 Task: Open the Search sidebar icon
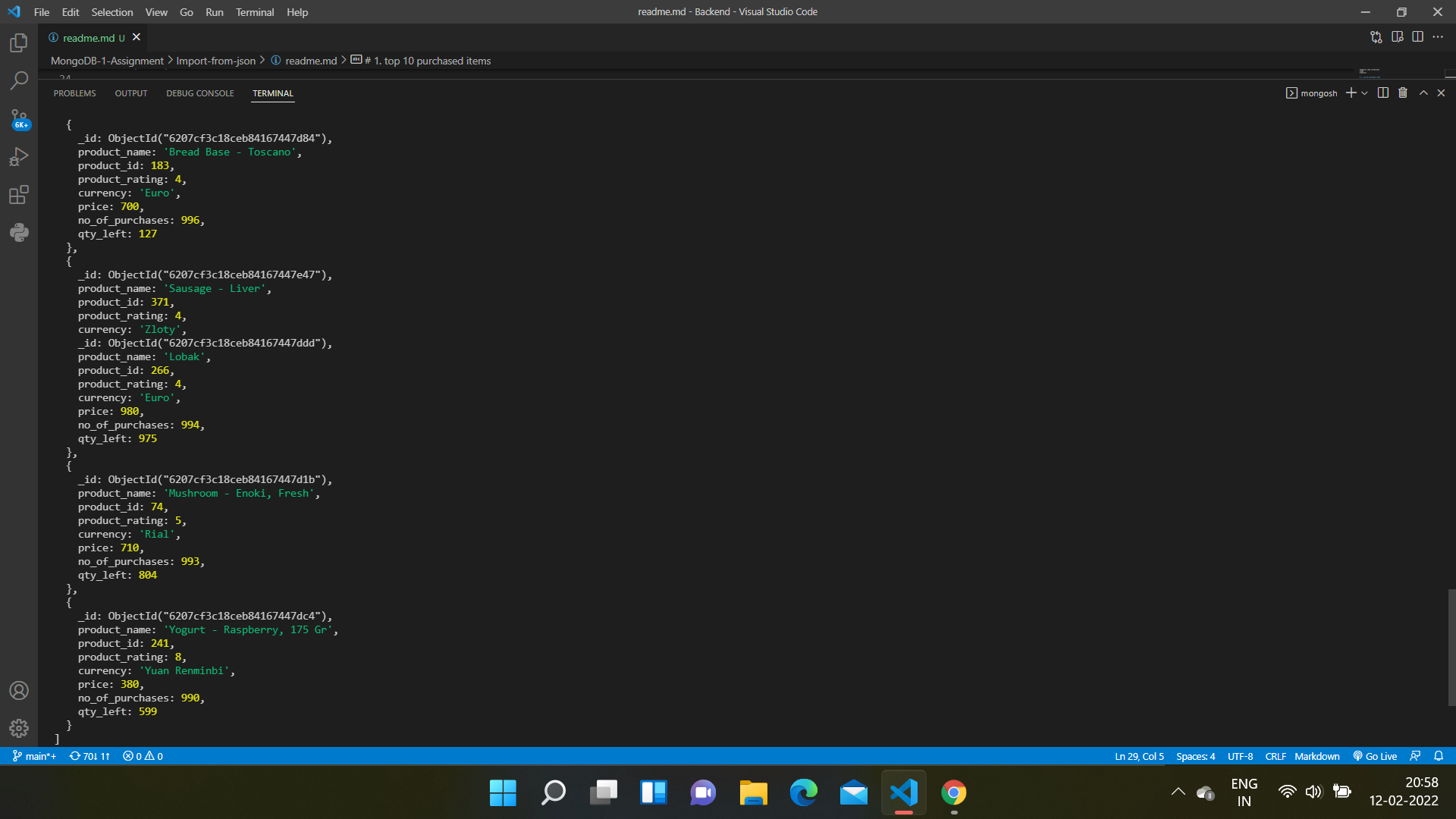coord(18,80)
